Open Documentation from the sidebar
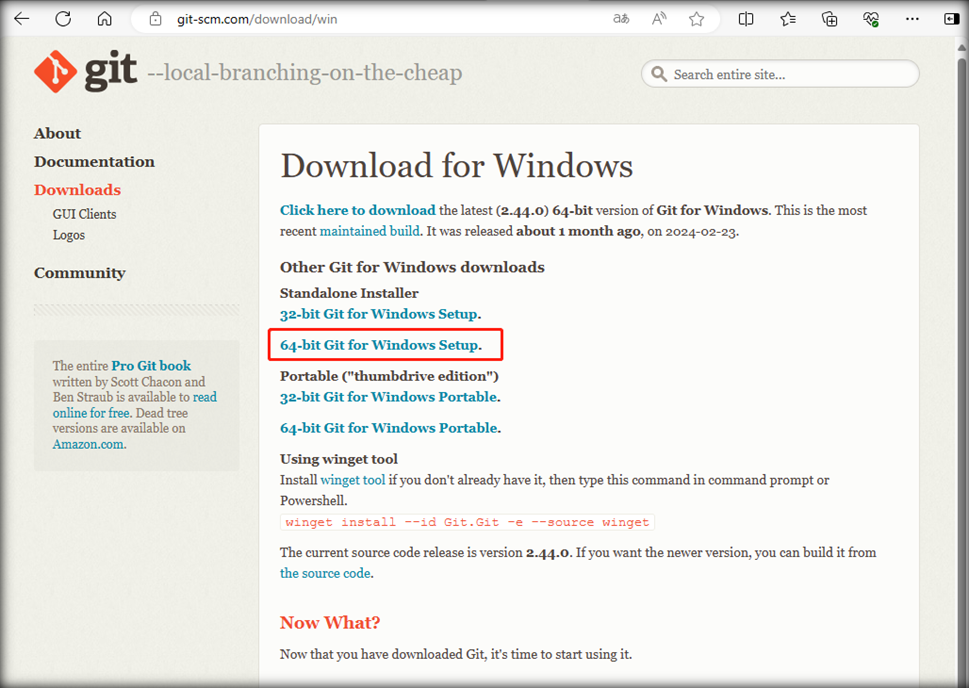 (x=94, y=162)
